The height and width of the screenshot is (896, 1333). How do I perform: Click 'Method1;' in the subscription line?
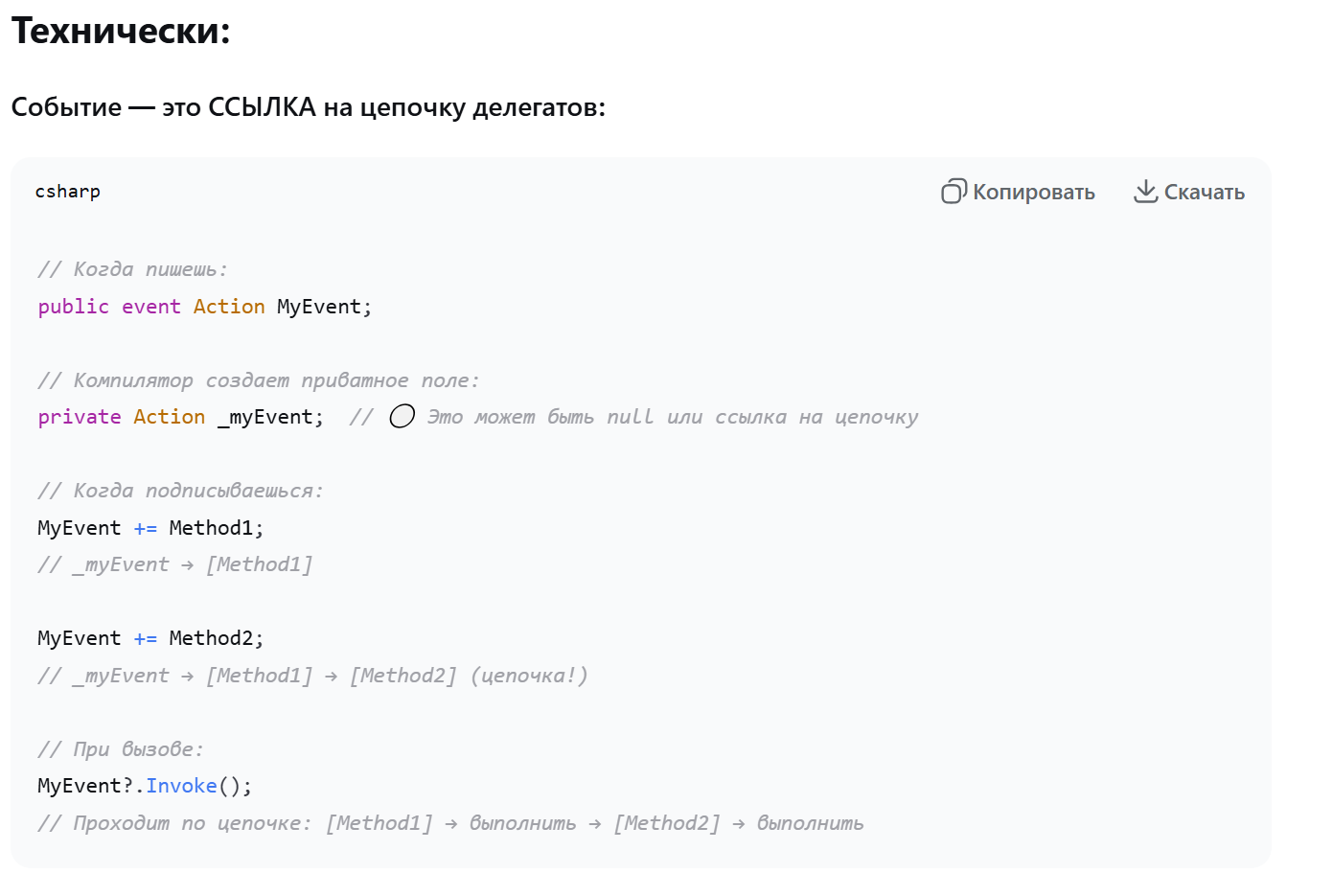click(216, 528)
